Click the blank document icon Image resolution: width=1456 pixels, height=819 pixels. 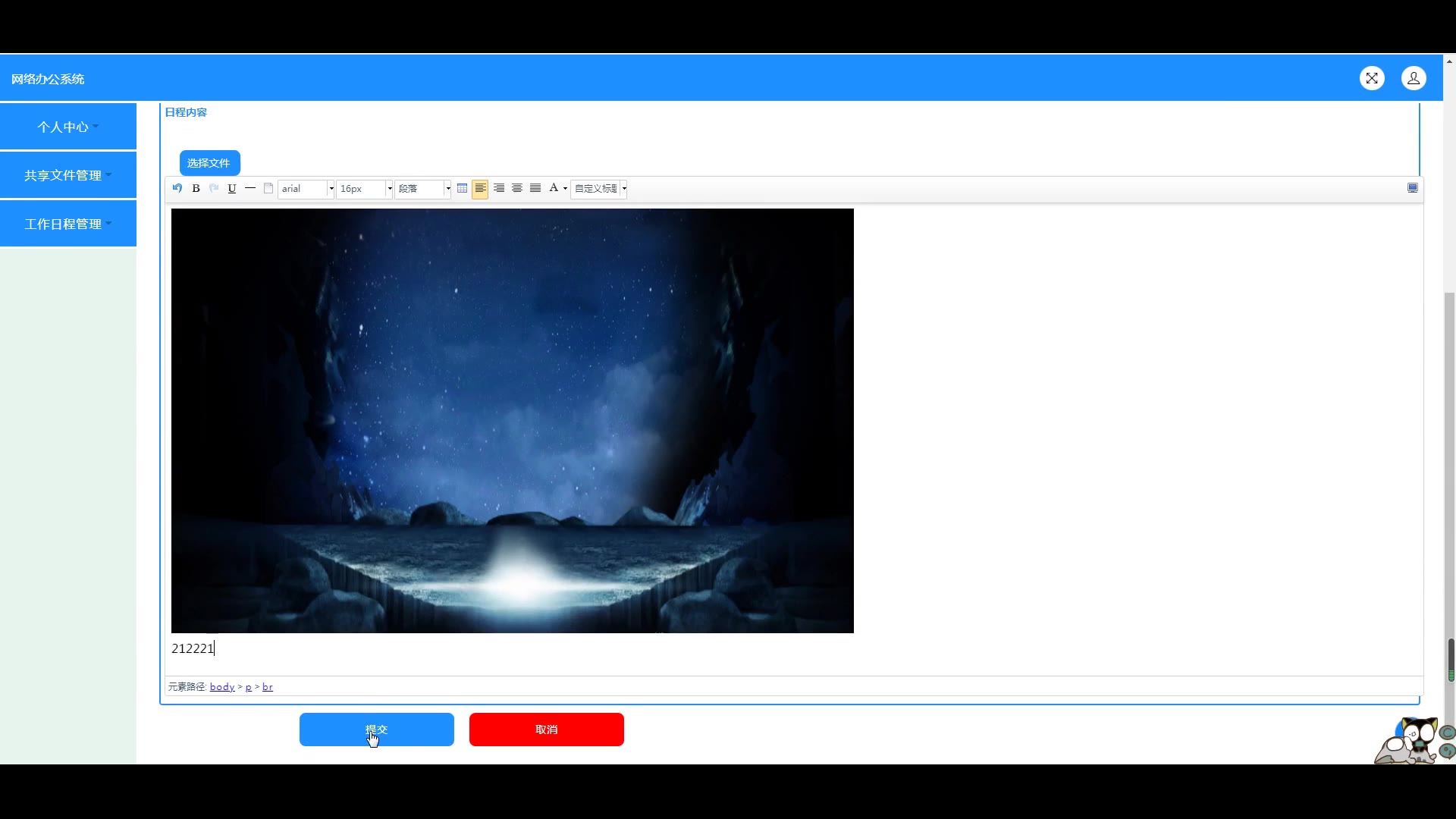tap(268, 188)
